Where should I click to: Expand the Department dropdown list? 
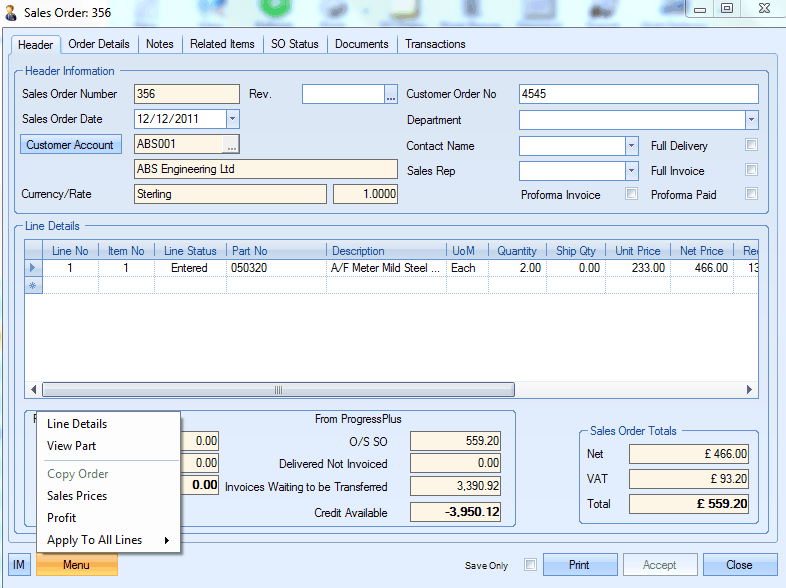click(x=751, y=120)
